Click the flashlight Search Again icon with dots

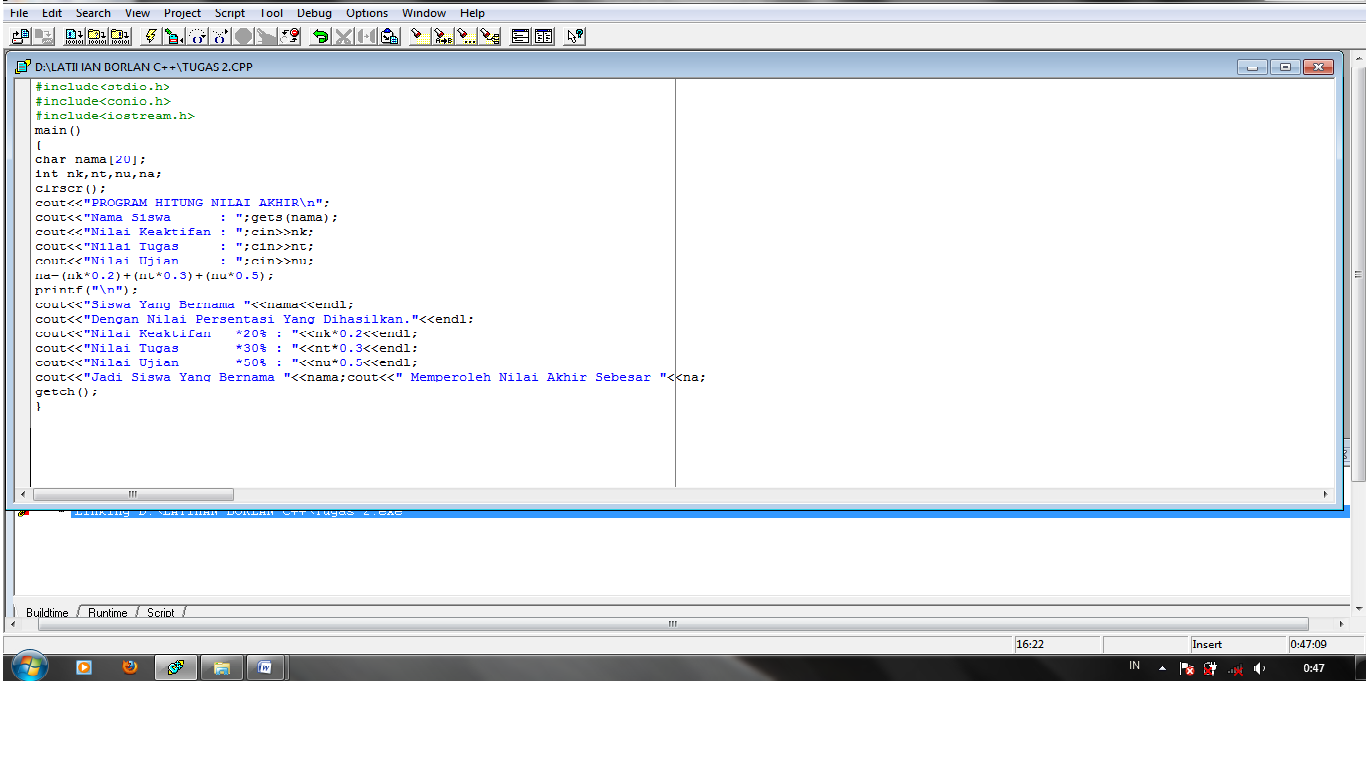pyautogui.click(x=466, y=36)
